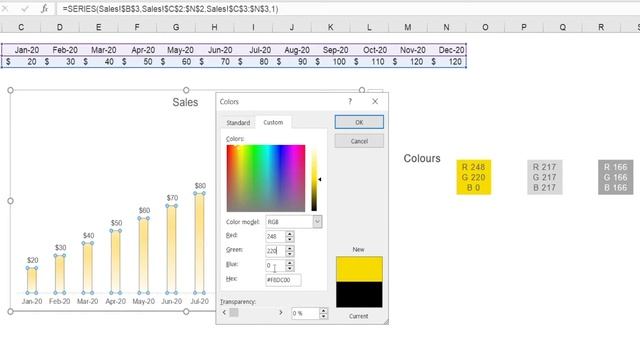640x360 pixels.
Task: Click the Sales chart title
Action: coord(185,102)
